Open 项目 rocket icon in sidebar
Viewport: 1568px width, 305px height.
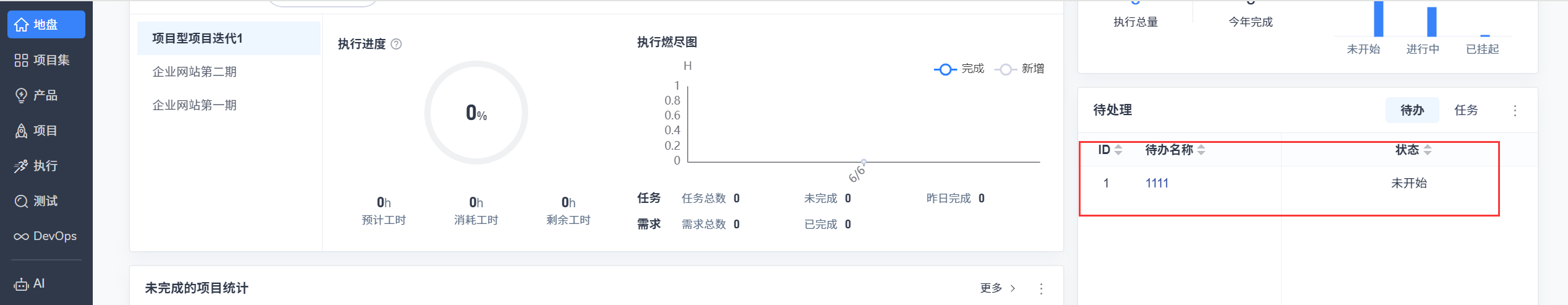[x=22, y=131]
